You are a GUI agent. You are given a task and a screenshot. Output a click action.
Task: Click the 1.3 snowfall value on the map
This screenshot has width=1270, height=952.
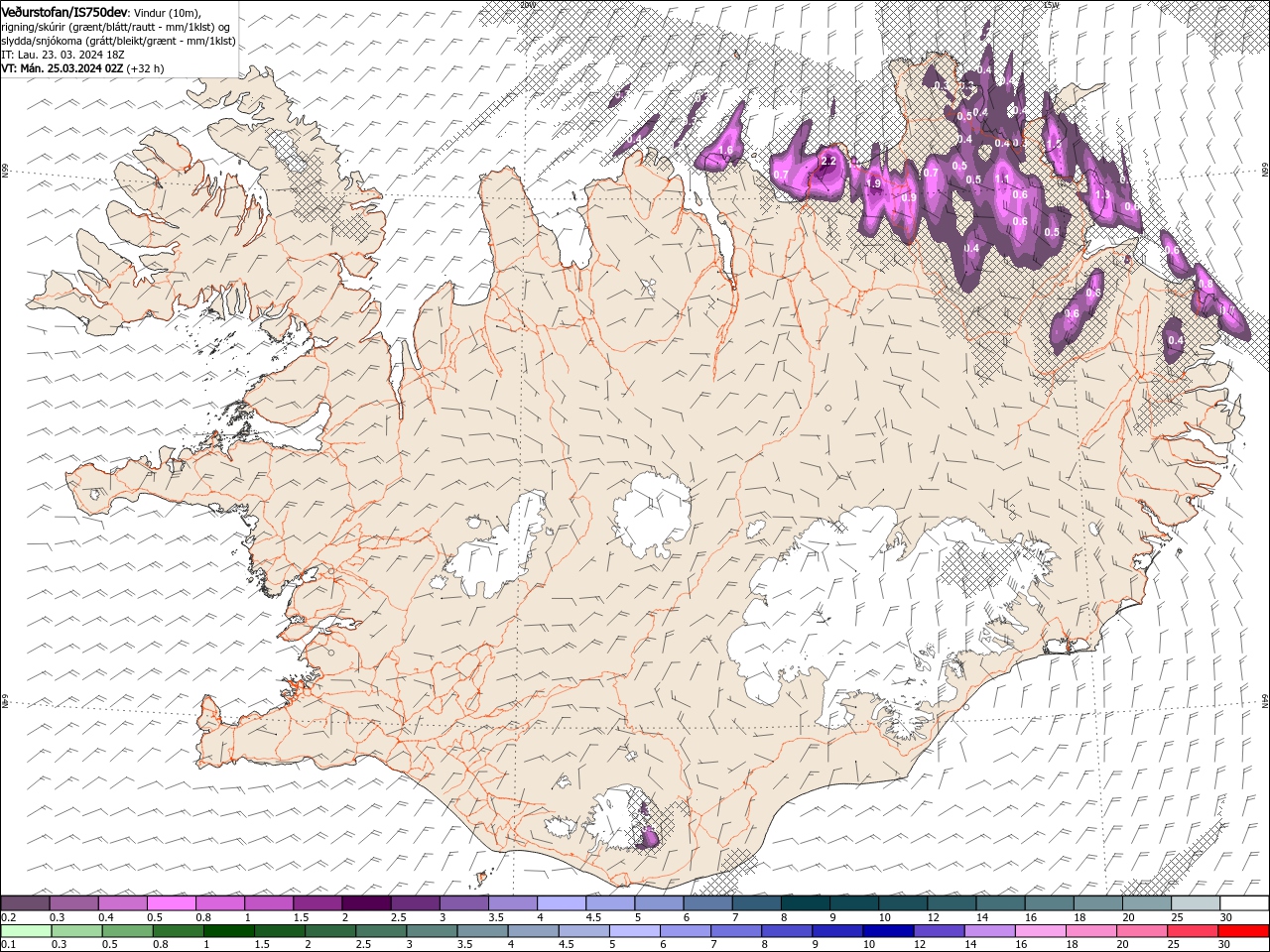[x=1100, y=194]
